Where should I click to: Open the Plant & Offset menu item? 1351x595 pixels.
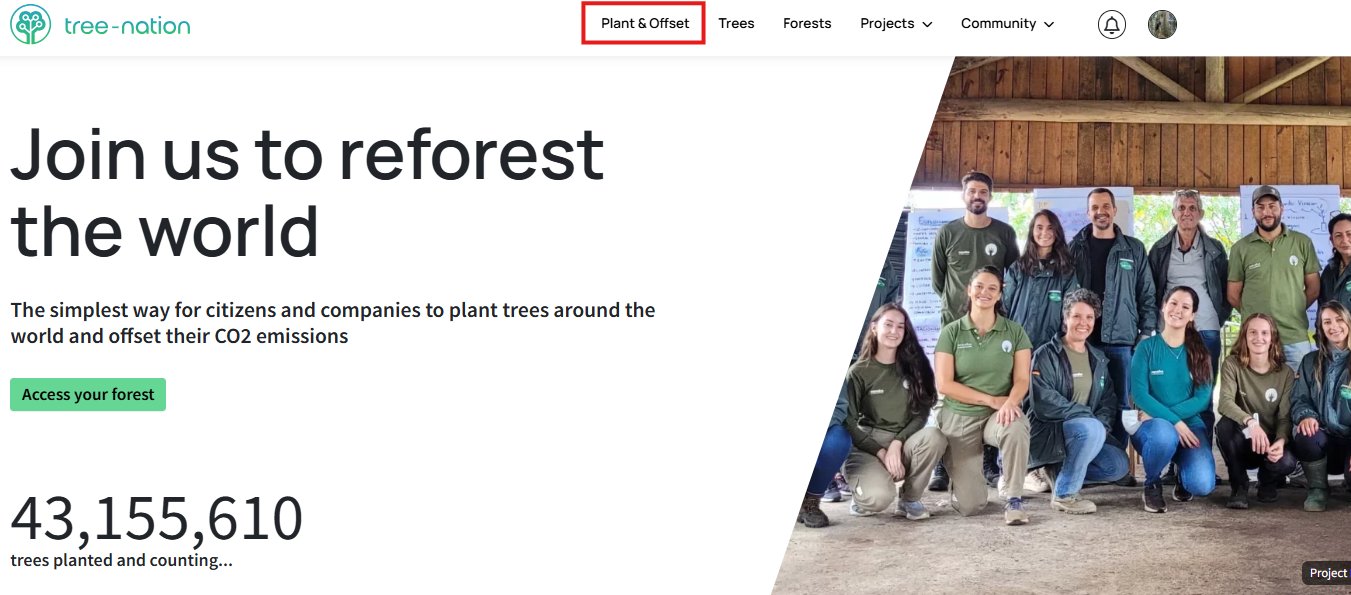pos(645,23)
